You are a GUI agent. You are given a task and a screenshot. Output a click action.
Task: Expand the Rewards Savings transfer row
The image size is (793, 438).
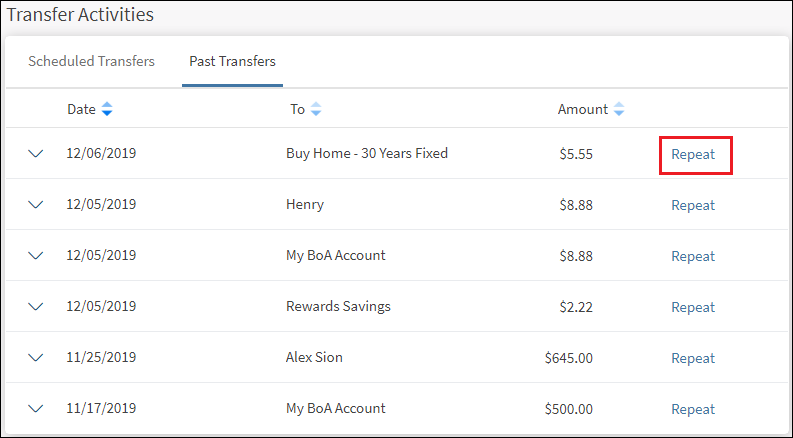tap(37, 307)
